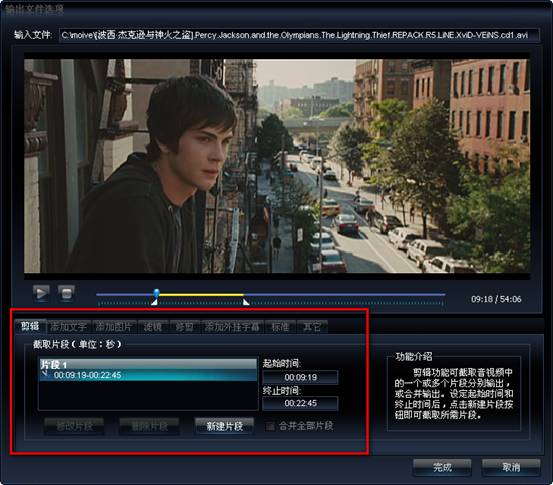Screen dimensions: 553x485
Task: Click the 修改片段 button
Action: pyautogui.click(x=74, y=426)
